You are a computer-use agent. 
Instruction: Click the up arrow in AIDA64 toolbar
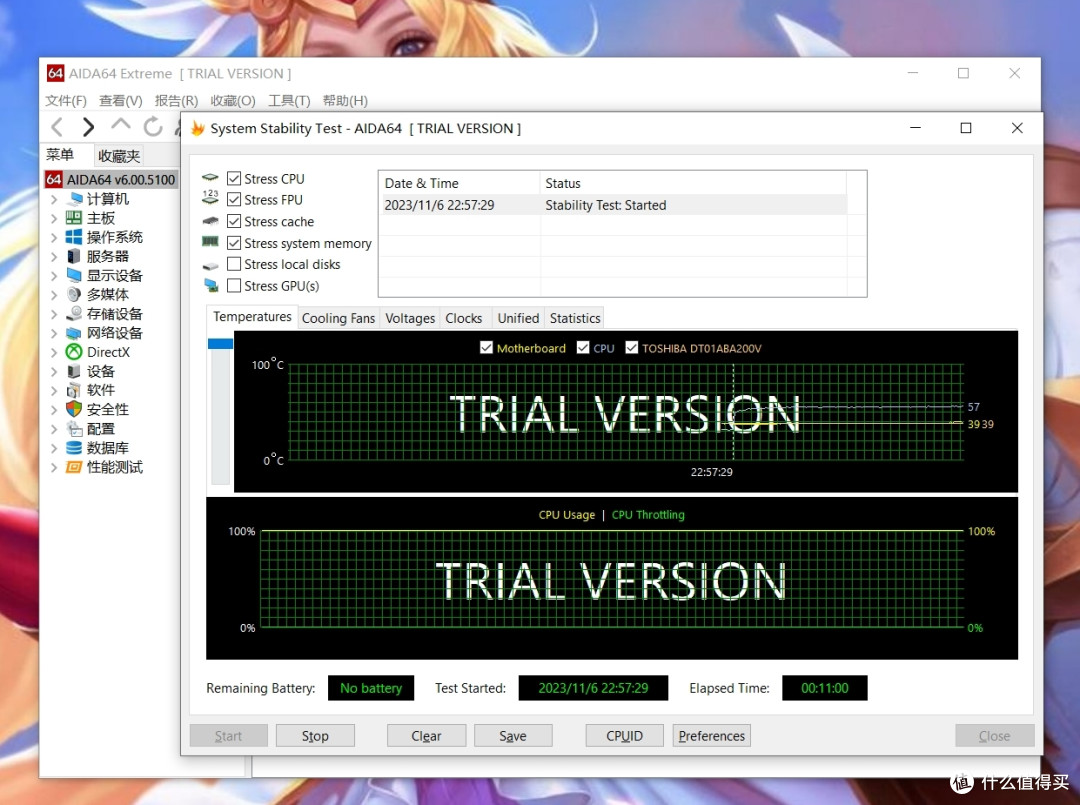pyautogui.click(x=121, y=125)
